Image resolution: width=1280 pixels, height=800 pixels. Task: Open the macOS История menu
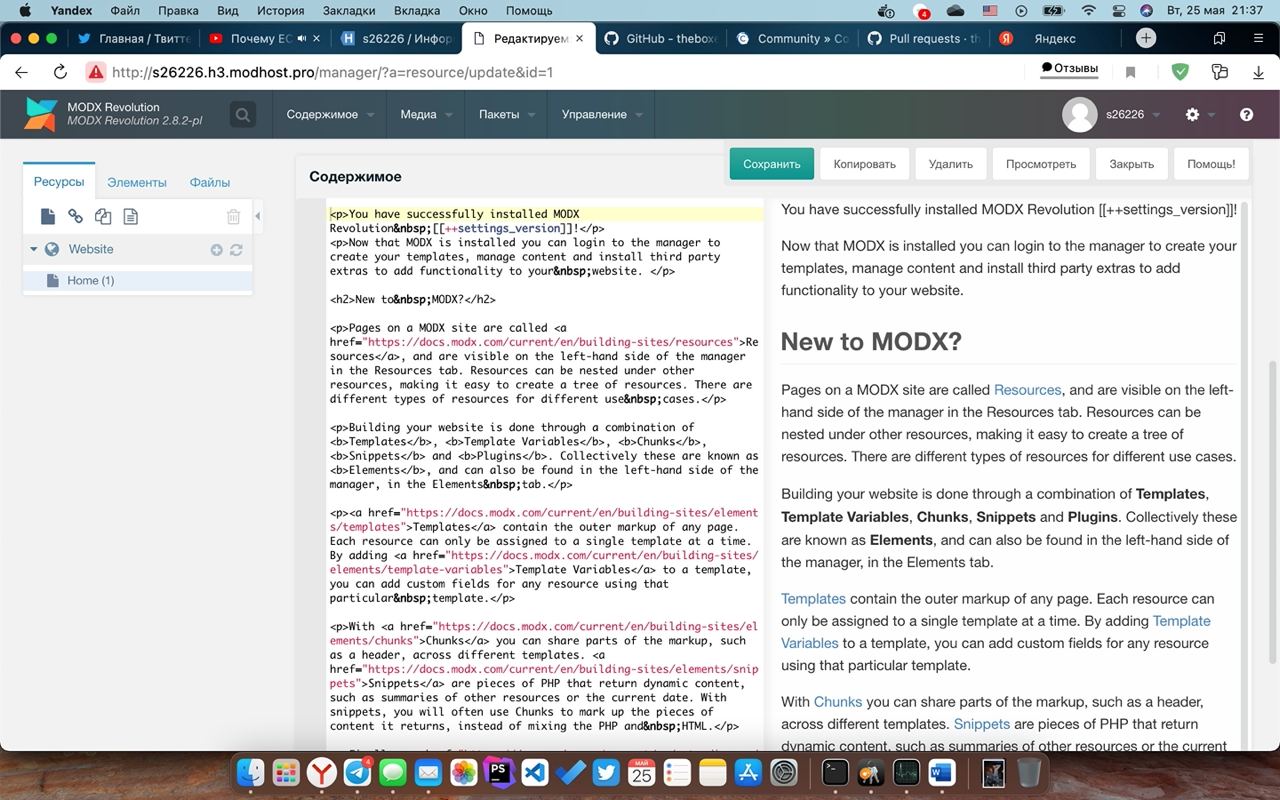[x=280, y=11]
